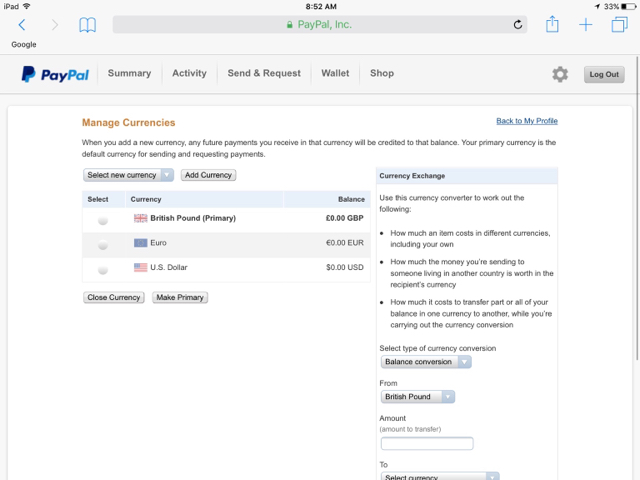Click the Amount input field
Image resolution: width=640 pixels, height=480 pixels.
427,444
